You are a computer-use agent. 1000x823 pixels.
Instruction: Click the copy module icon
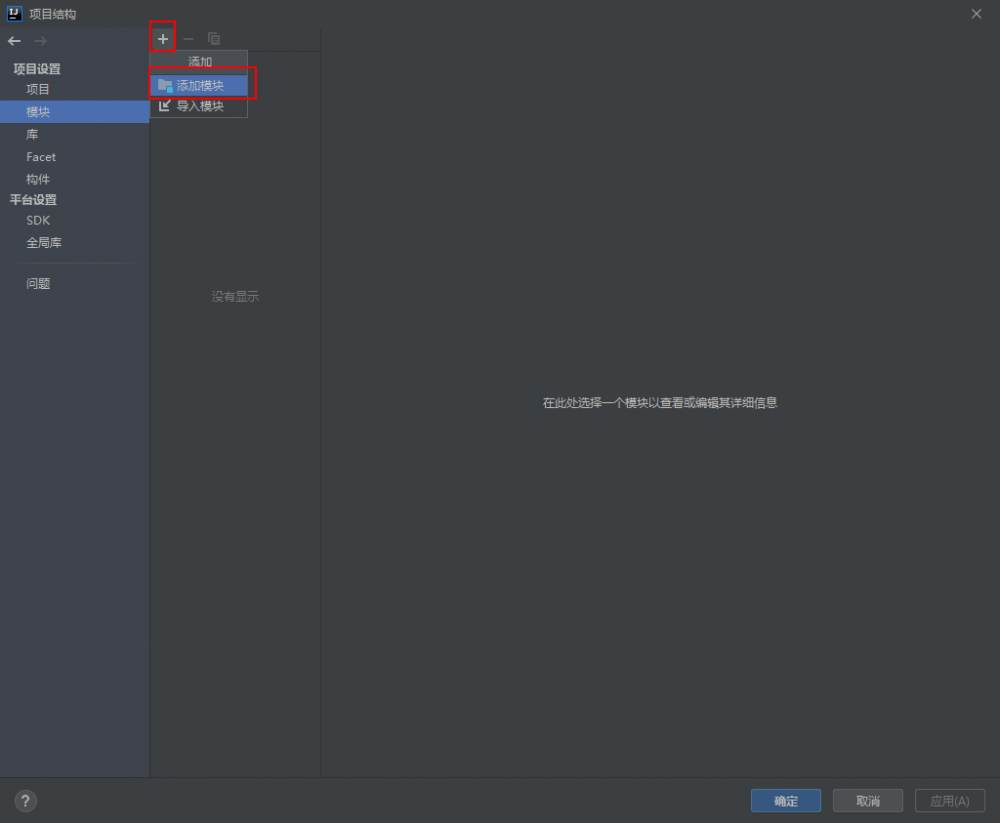pos(214,37)
